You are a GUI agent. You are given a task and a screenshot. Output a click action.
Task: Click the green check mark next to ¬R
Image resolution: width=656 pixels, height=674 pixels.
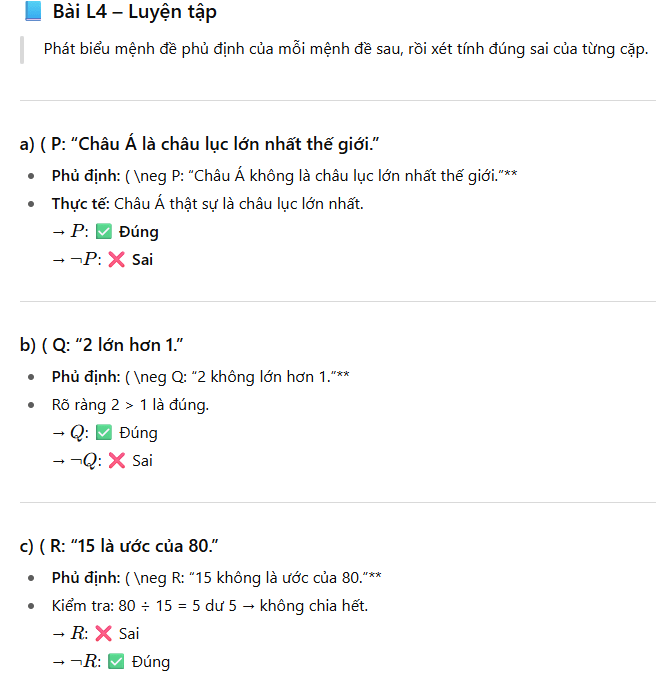point(116,662)
